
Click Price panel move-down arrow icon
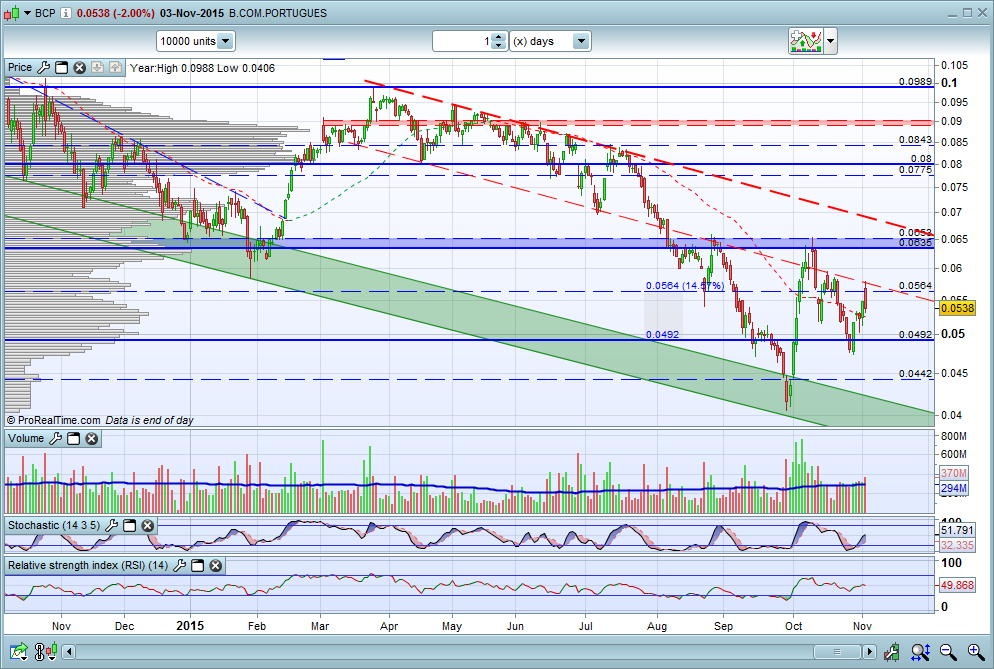tap(97, 67)
